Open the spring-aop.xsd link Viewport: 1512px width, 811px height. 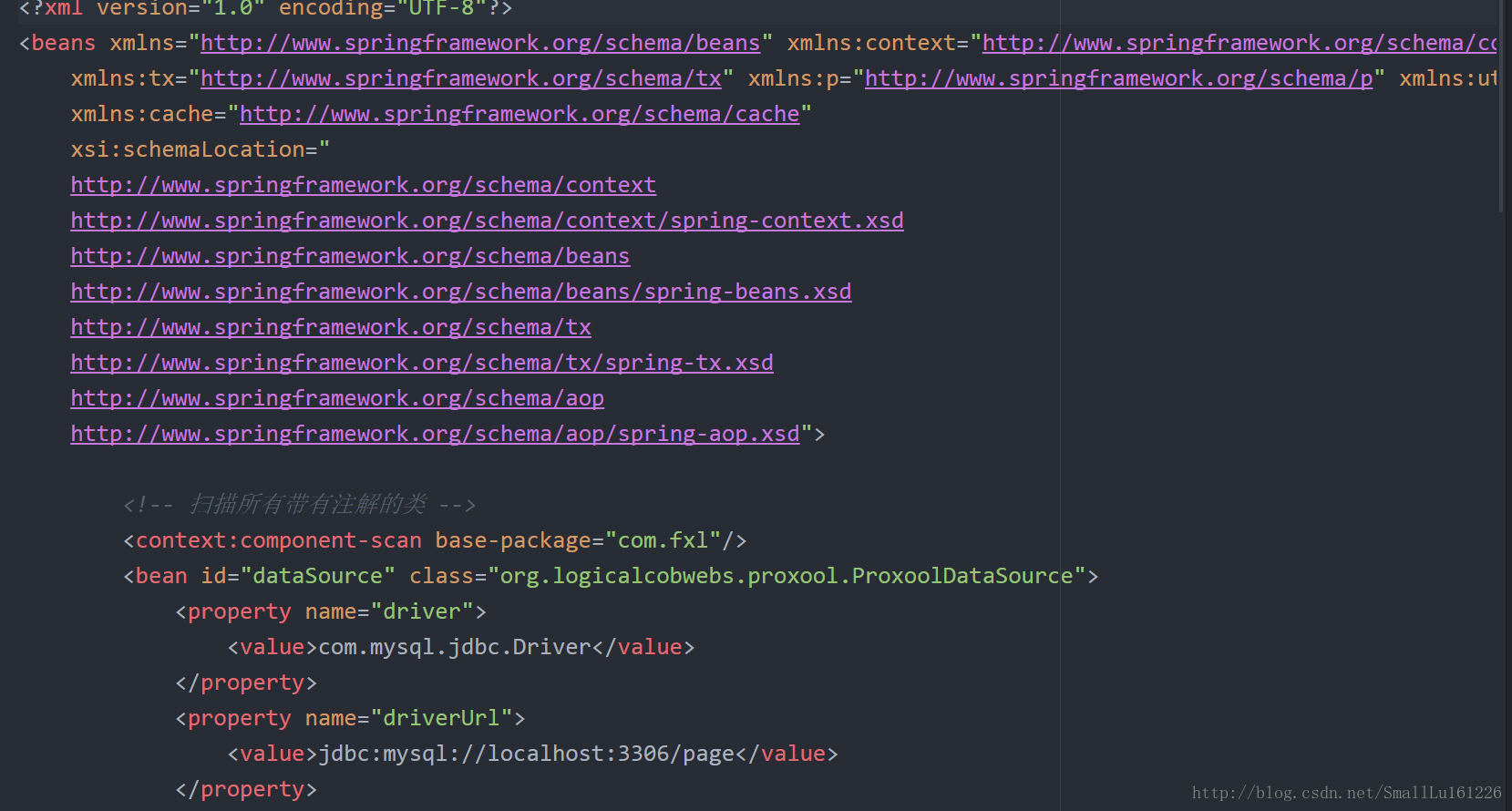[435, 434]
